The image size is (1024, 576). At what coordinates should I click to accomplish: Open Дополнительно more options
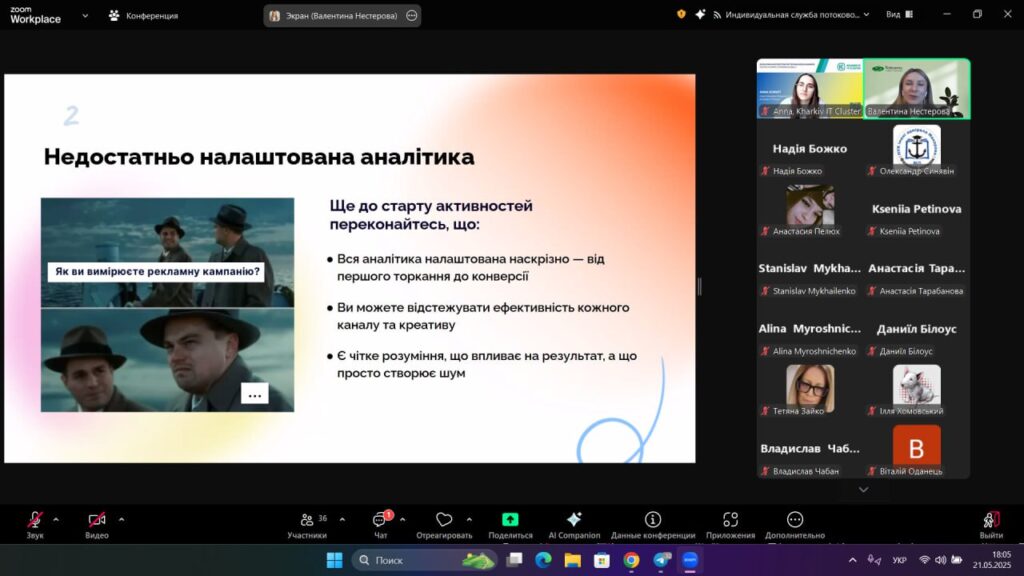(x=795, y=524)
